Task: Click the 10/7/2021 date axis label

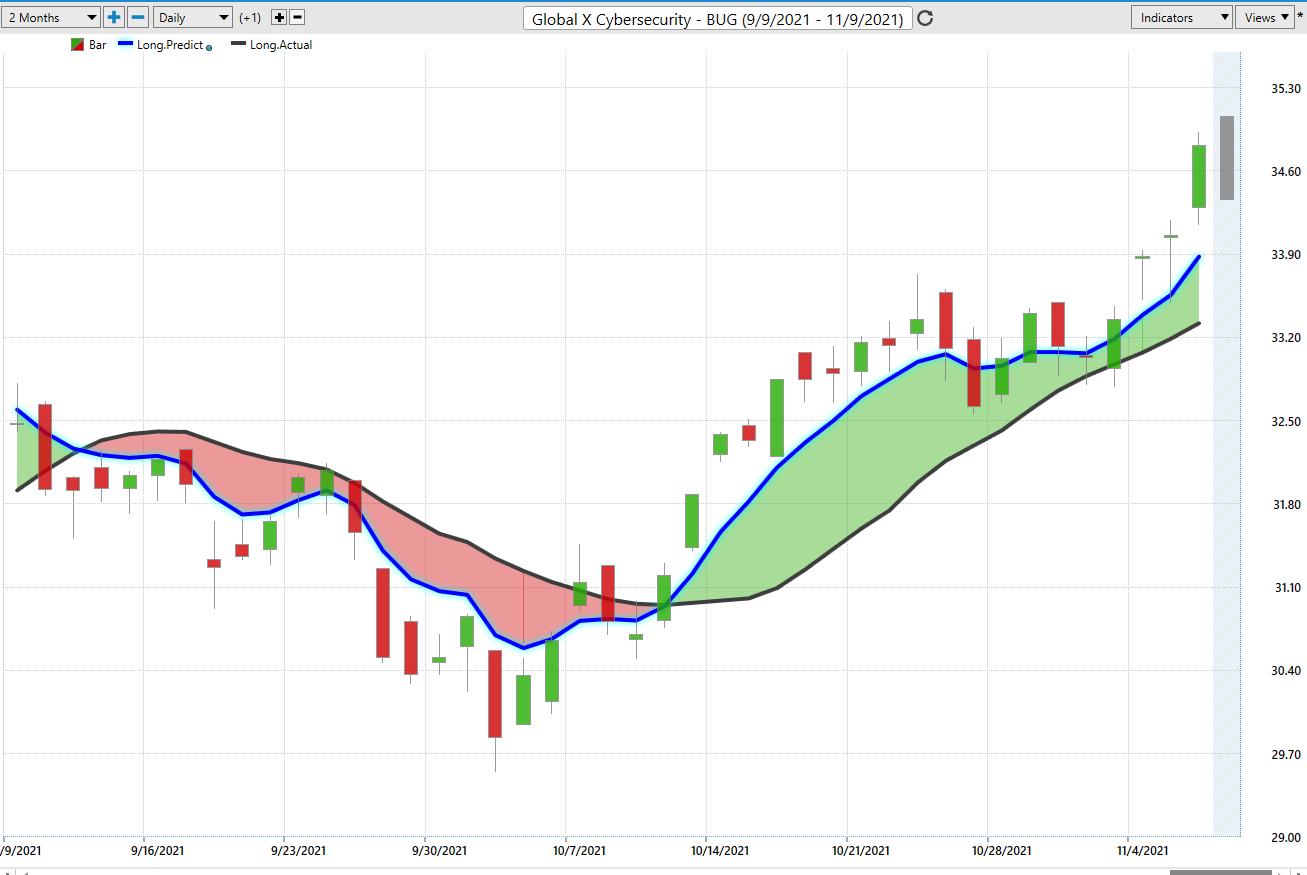Action: pos(579,850)
